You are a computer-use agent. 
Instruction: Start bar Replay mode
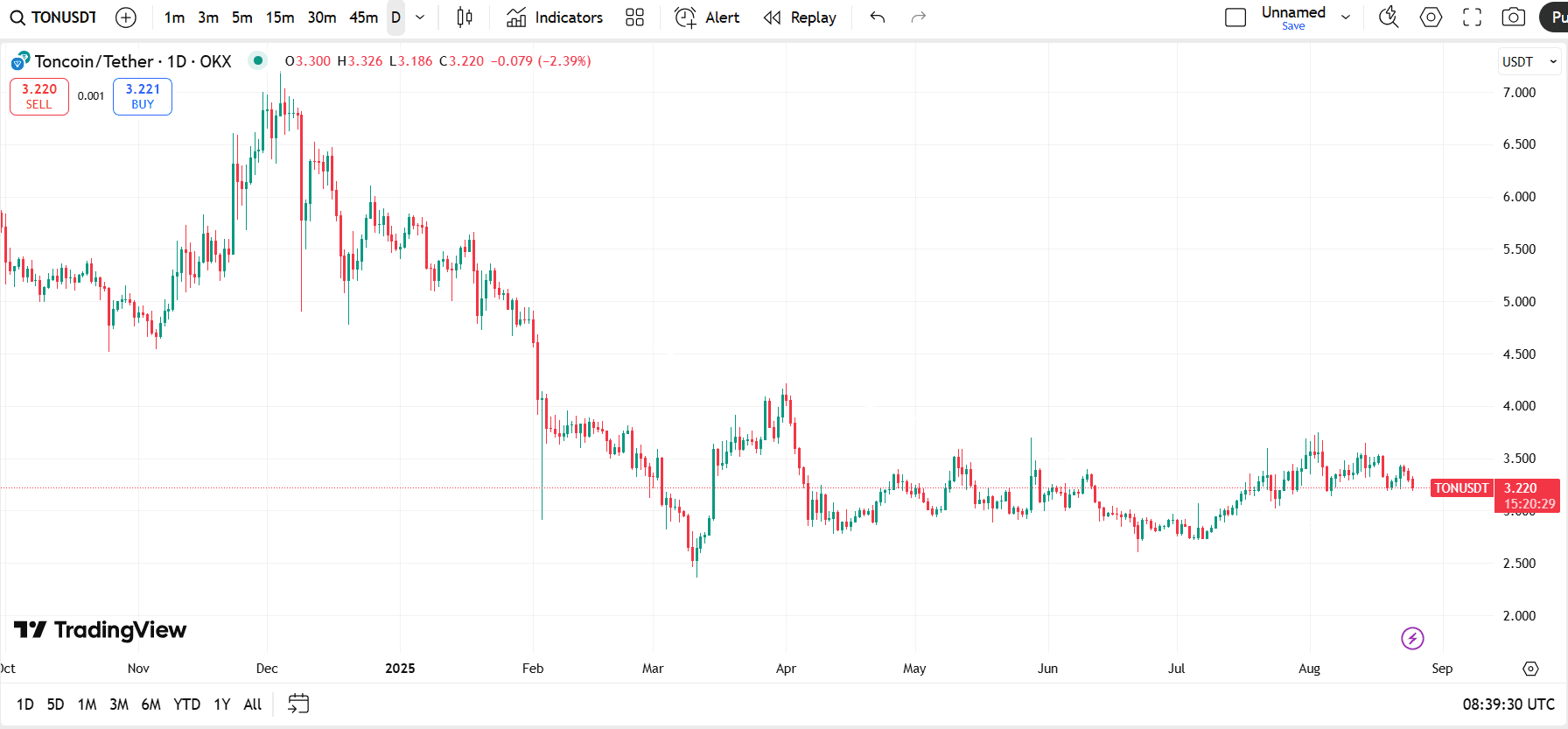pos(800,18)
